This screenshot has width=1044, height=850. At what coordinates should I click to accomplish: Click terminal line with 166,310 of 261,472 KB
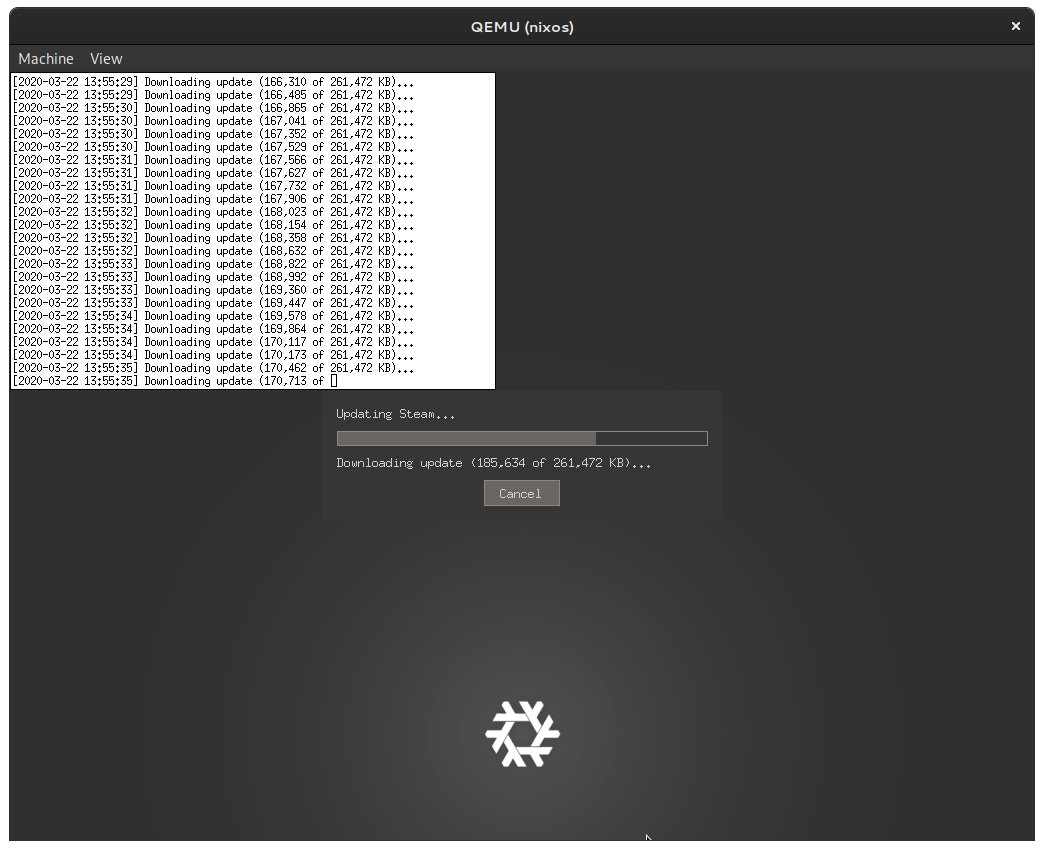click(213, 82)
